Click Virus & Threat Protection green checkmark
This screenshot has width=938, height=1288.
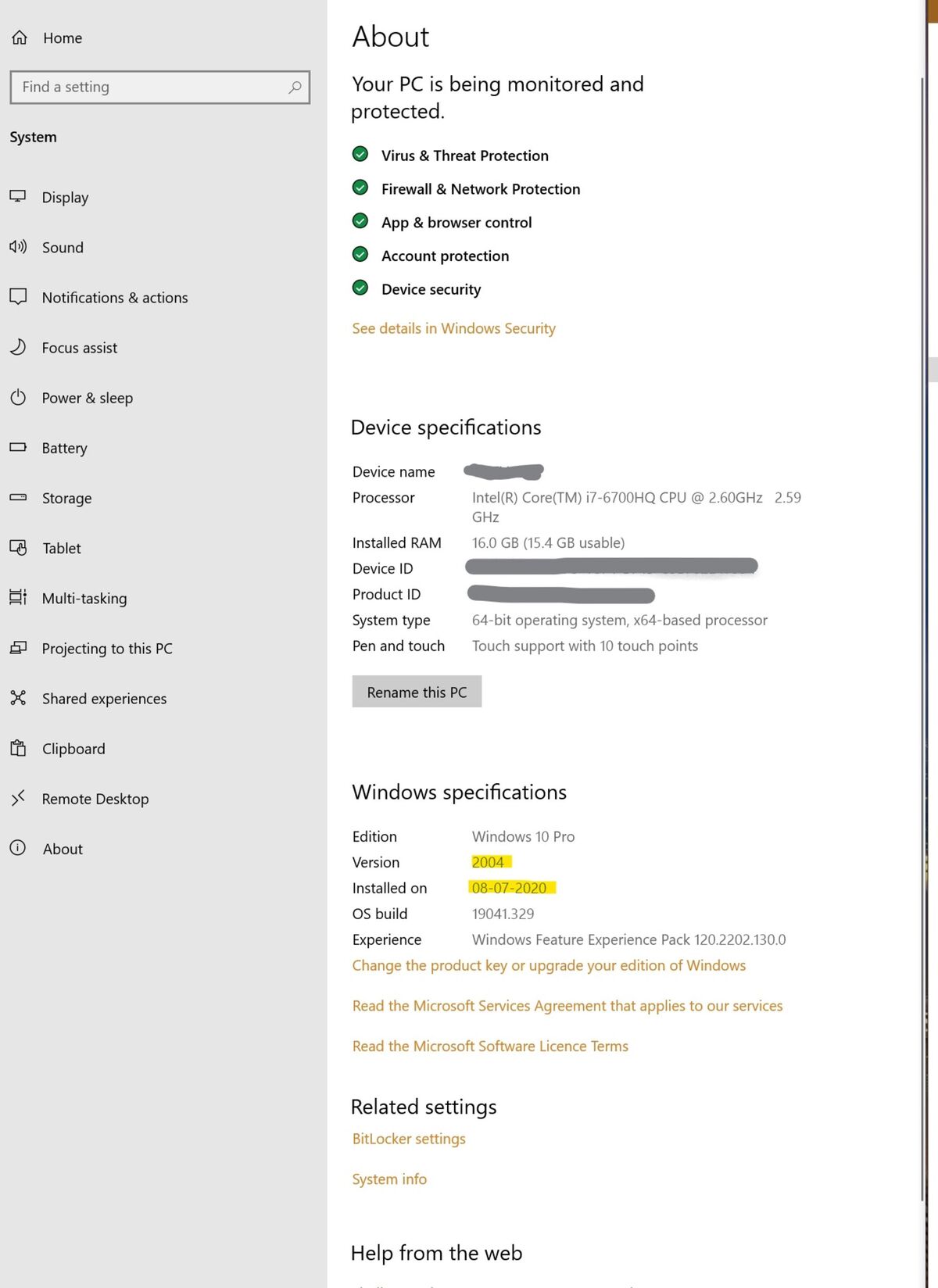(360, 154)
